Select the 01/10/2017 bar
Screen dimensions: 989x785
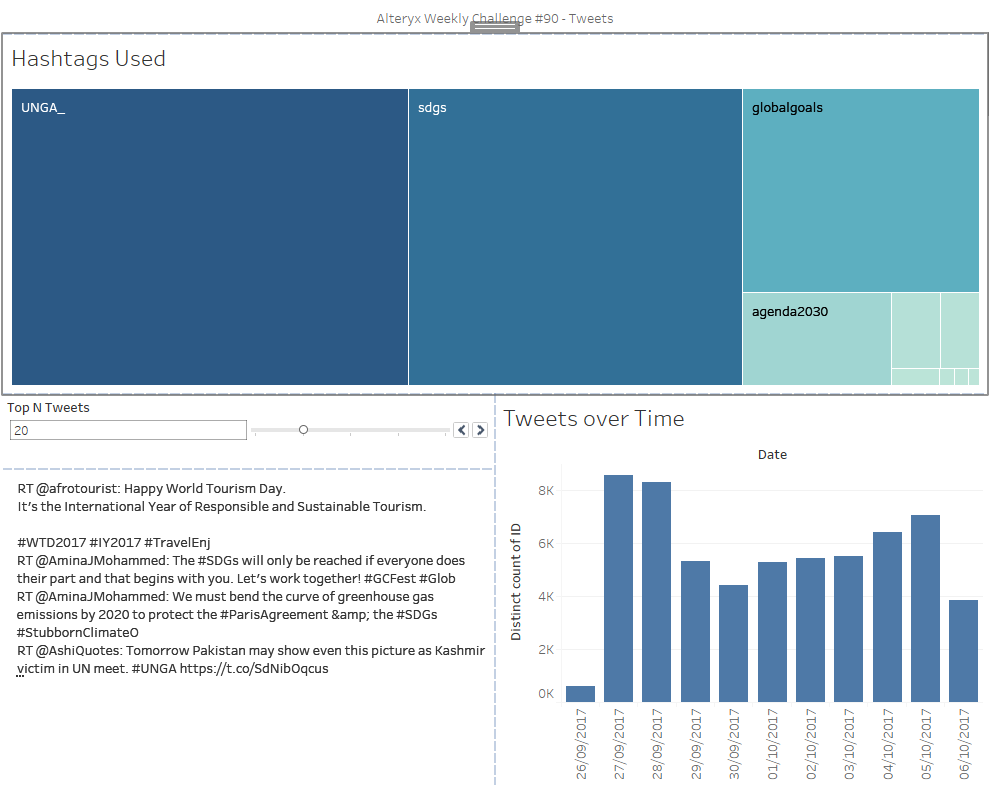[x=772, y=632]
